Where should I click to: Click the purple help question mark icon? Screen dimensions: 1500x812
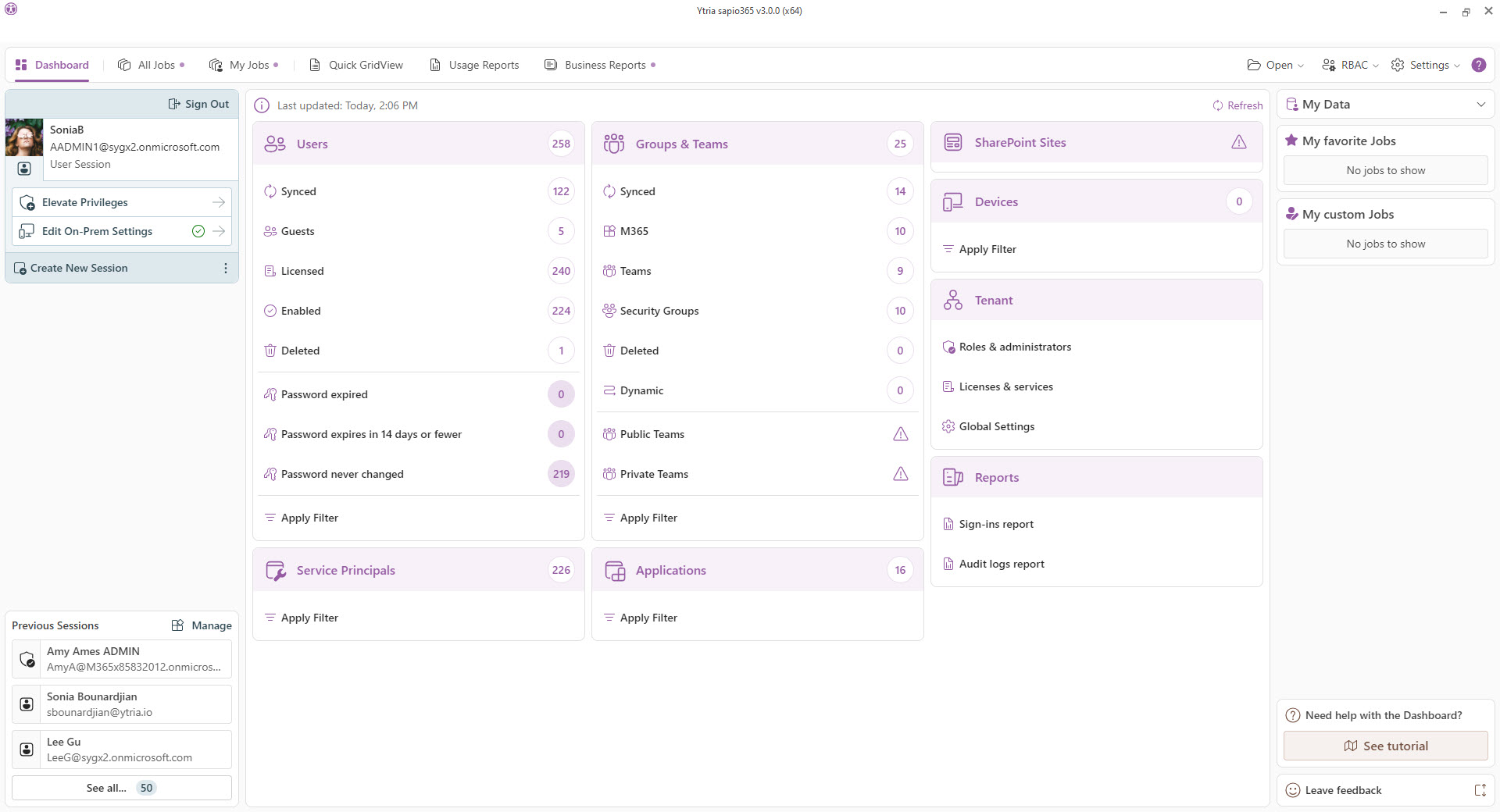(x=1478, y=65)
